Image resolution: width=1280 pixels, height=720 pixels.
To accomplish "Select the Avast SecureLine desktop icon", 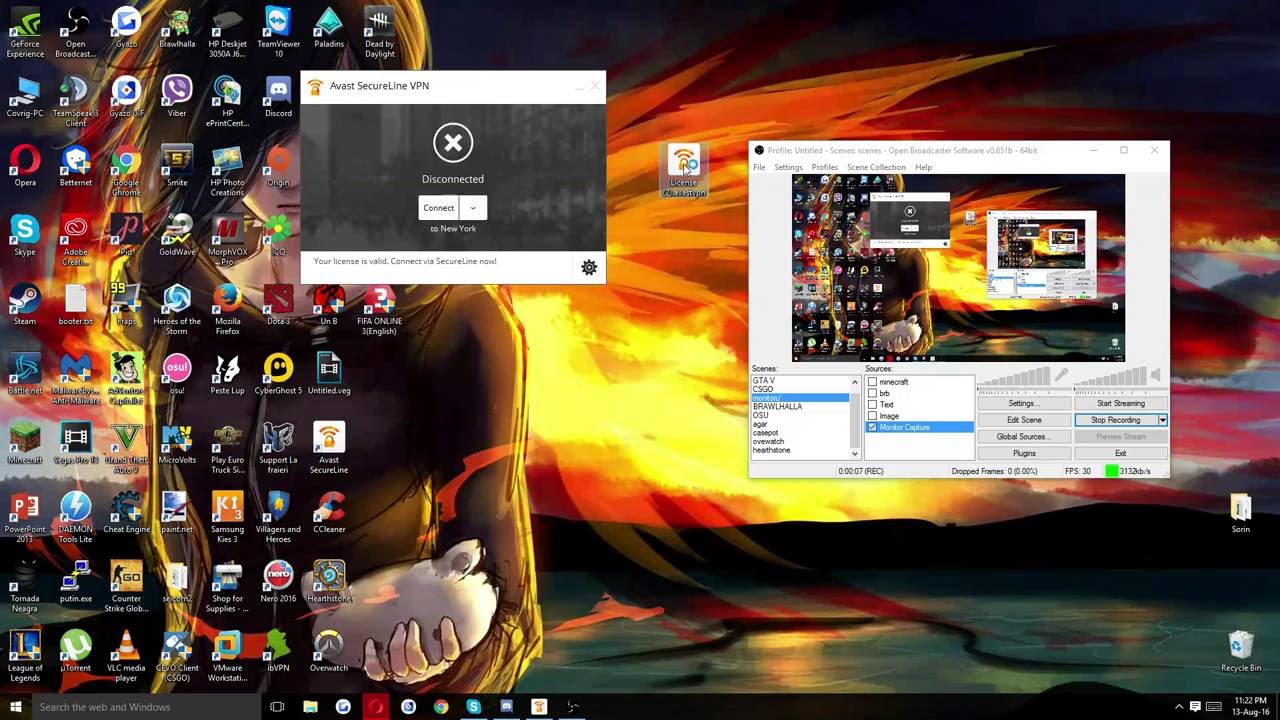I will point(329,448).
